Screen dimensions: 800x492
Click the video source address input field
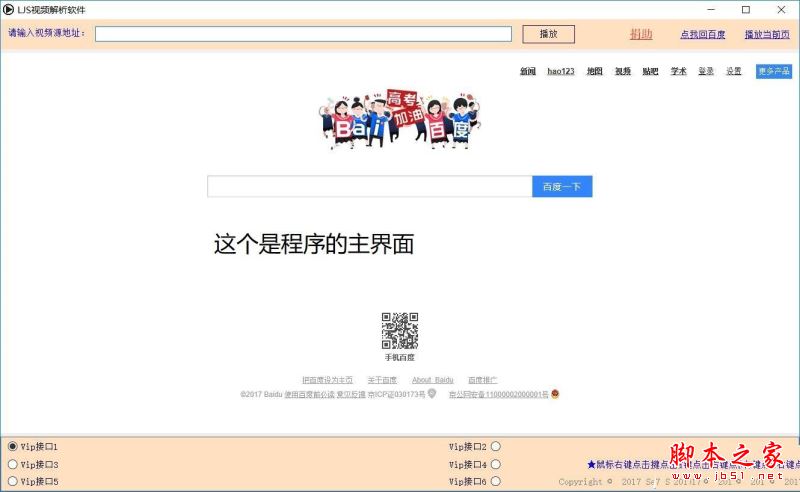303,34
